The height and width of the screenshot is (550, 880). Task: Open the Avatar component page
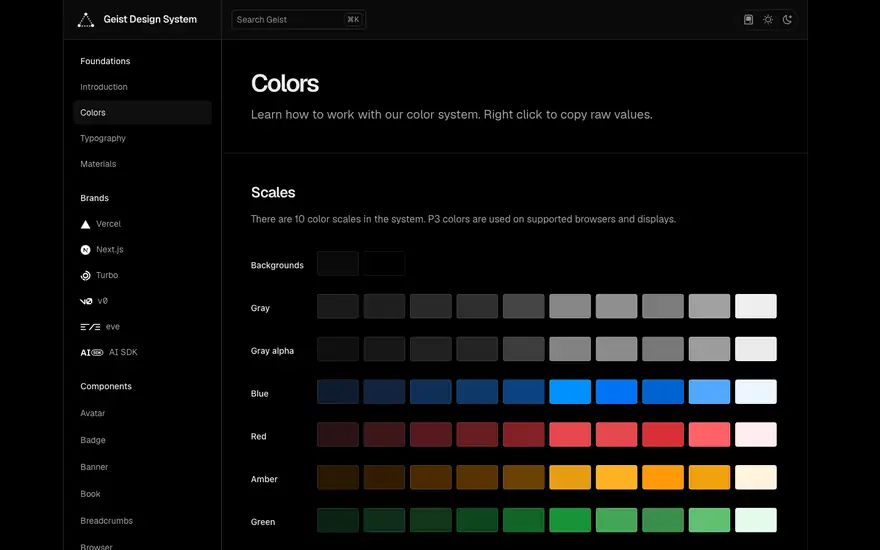click(x=93, y=413)
